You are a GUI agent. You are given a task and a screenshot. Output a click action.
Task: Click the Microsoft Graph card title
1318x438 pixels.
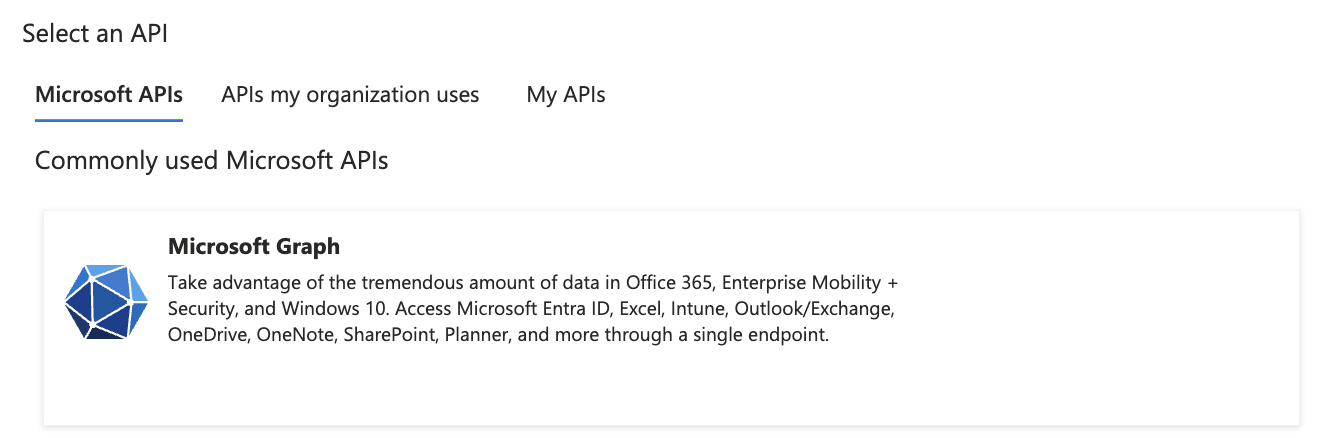tap(254, 246)
